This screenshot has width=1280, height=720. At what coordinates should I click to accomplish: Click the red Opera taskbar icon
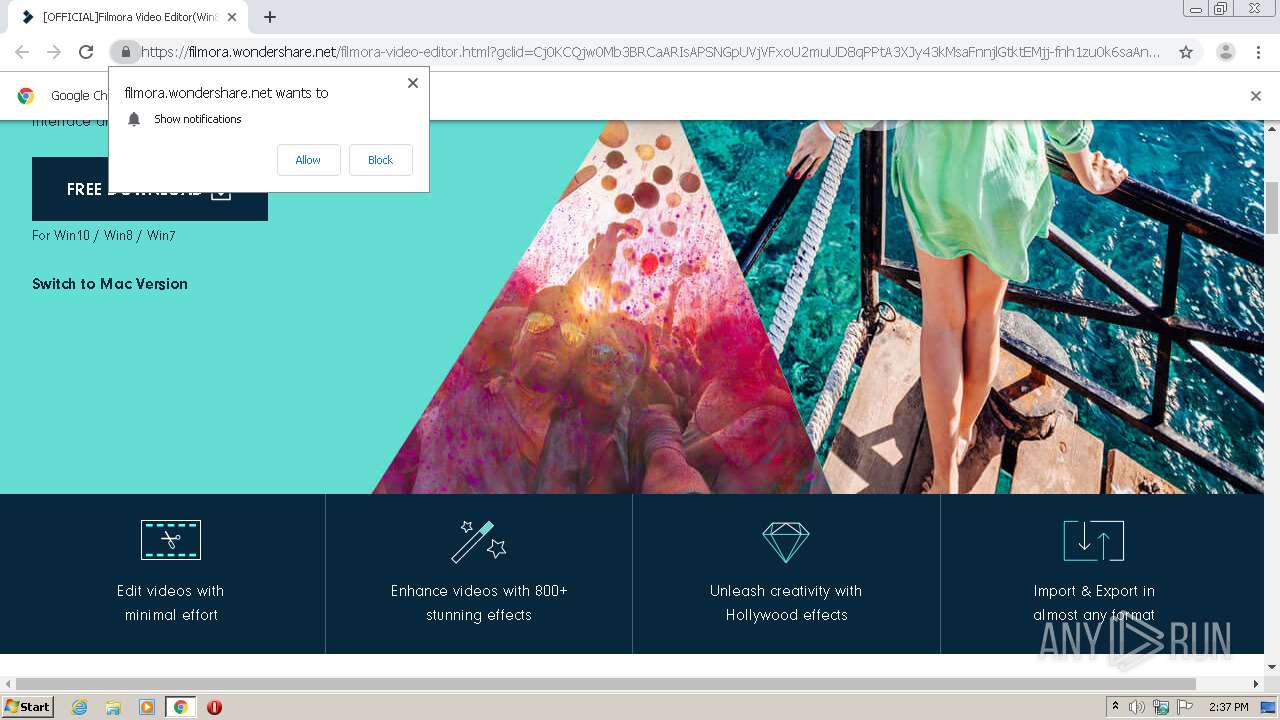(x=214, y=707)
